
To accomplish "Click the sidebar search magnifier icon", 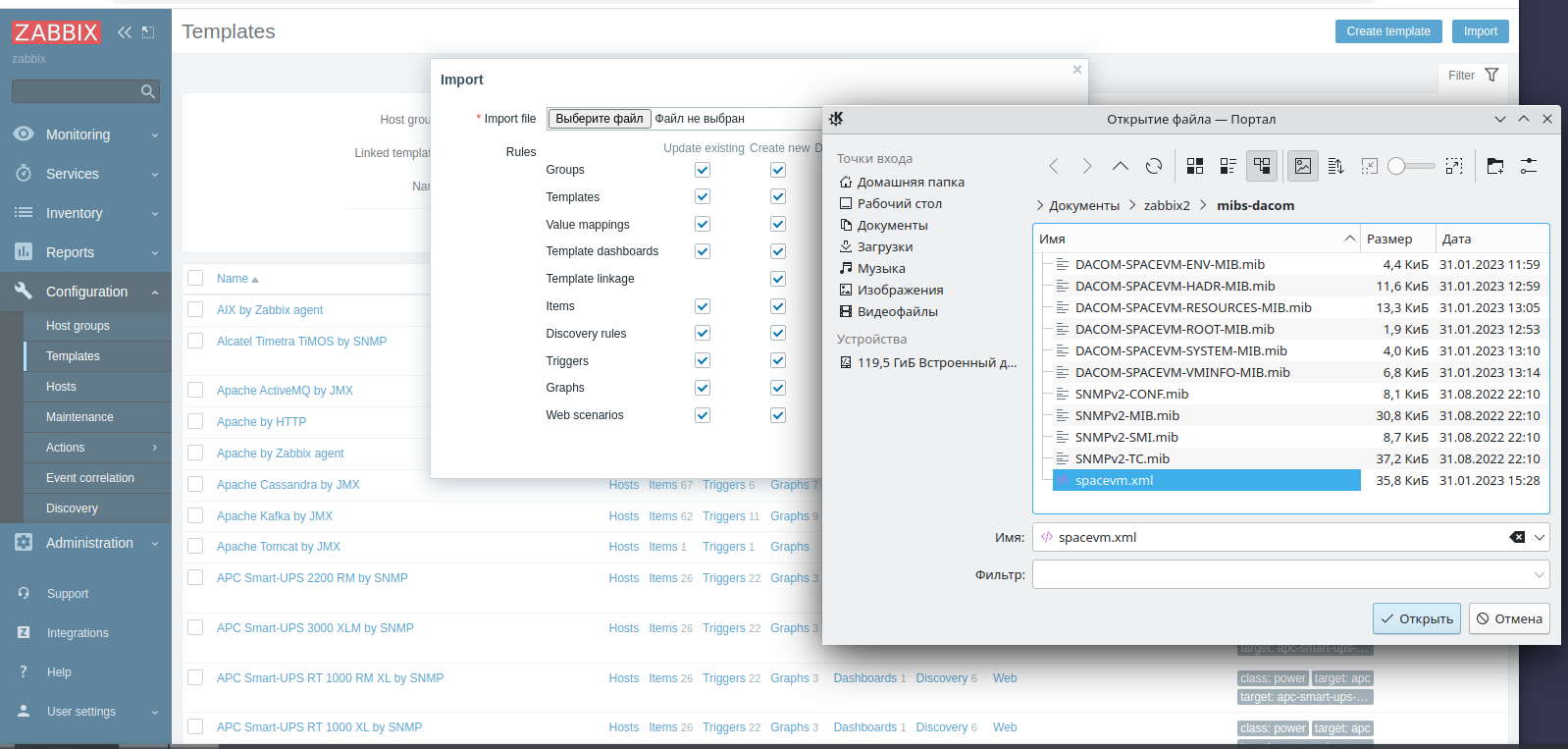I will pyautogui.click(x=148, y=91).
